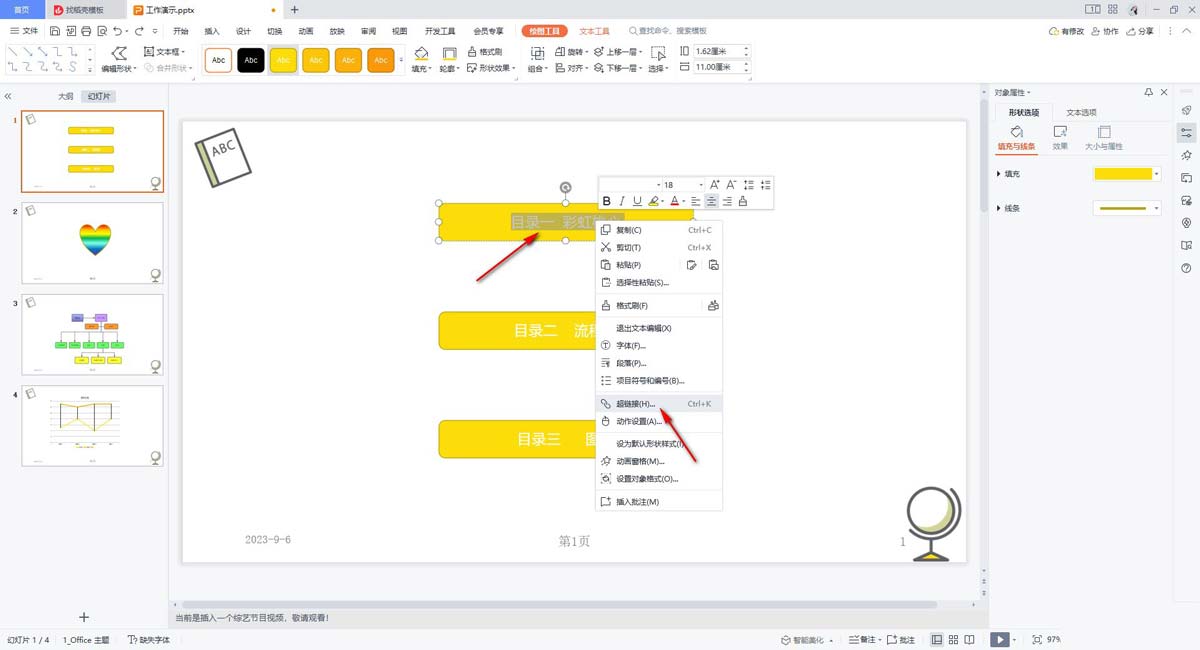Click the 选择 selection pane icon
1200x650 pixels.
[x=658, y=53]
